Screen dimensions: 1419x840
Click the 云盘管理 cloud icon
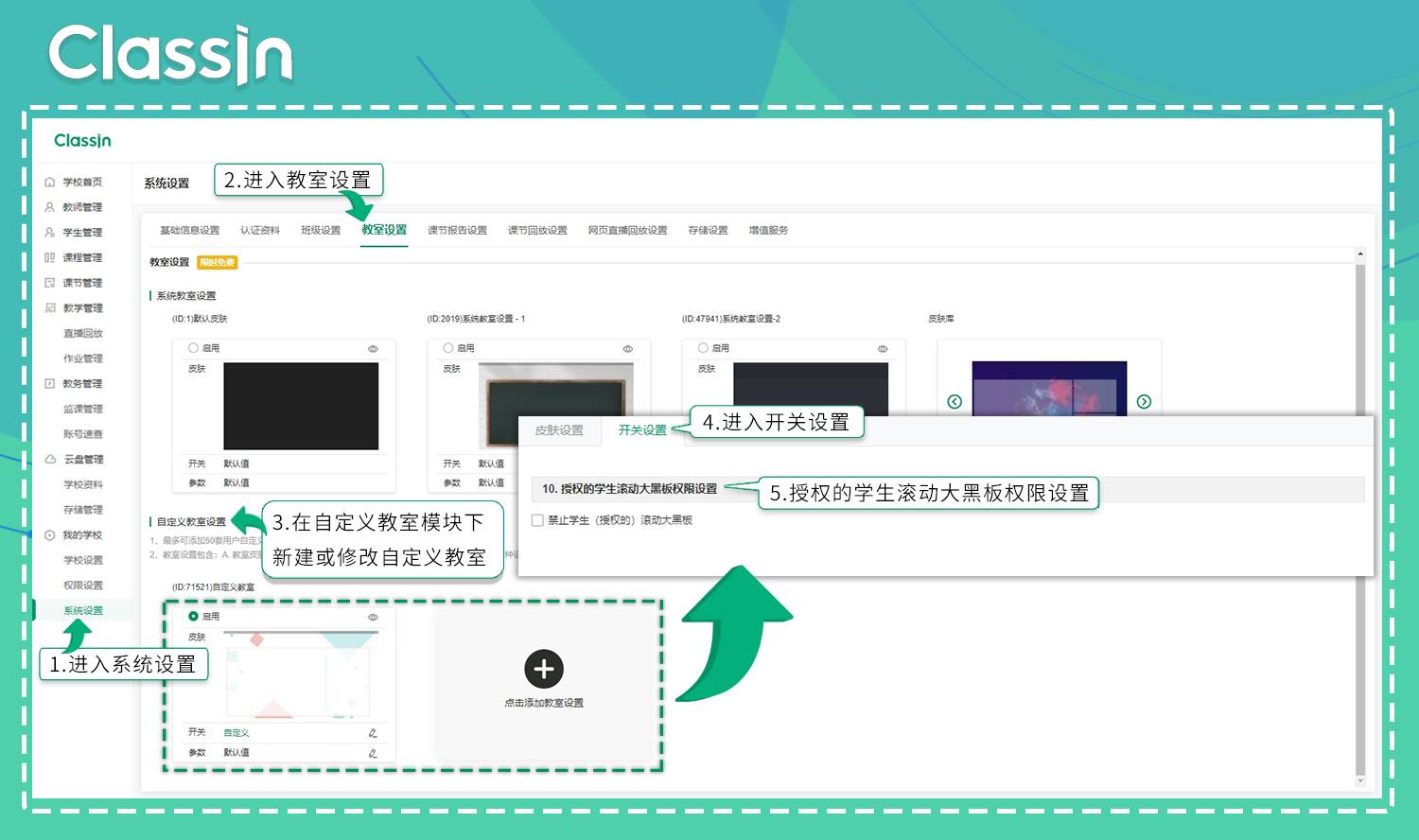(50, 459)
